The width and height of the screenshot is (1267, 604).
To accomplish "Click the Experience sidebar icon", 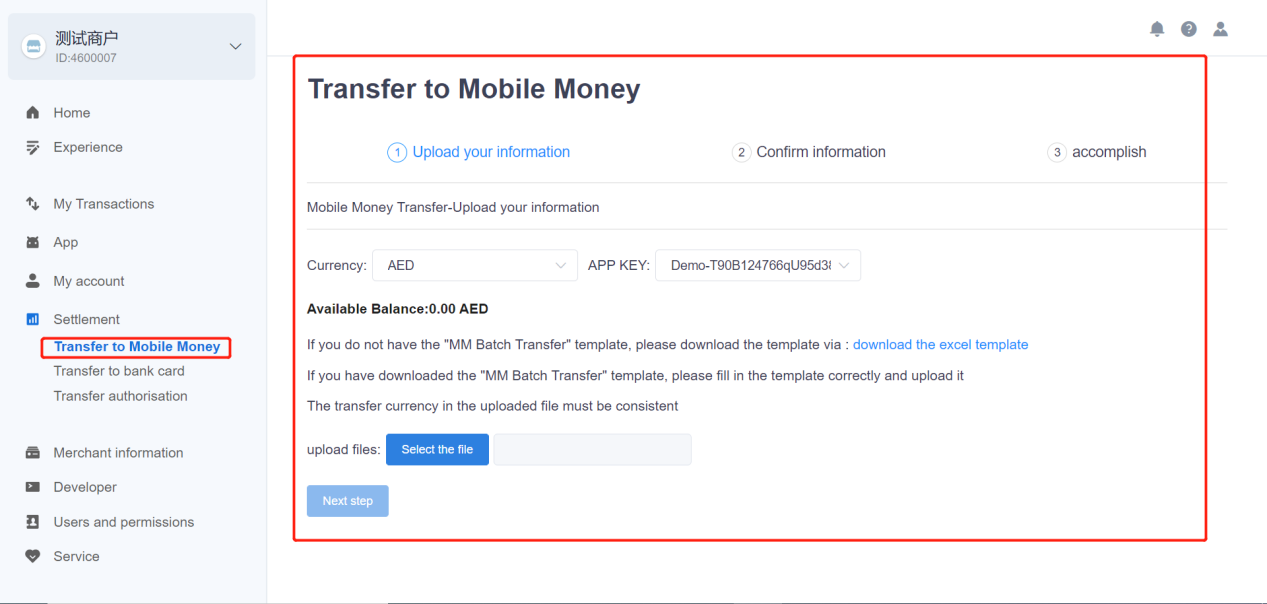I will click(x=33, y=147).
